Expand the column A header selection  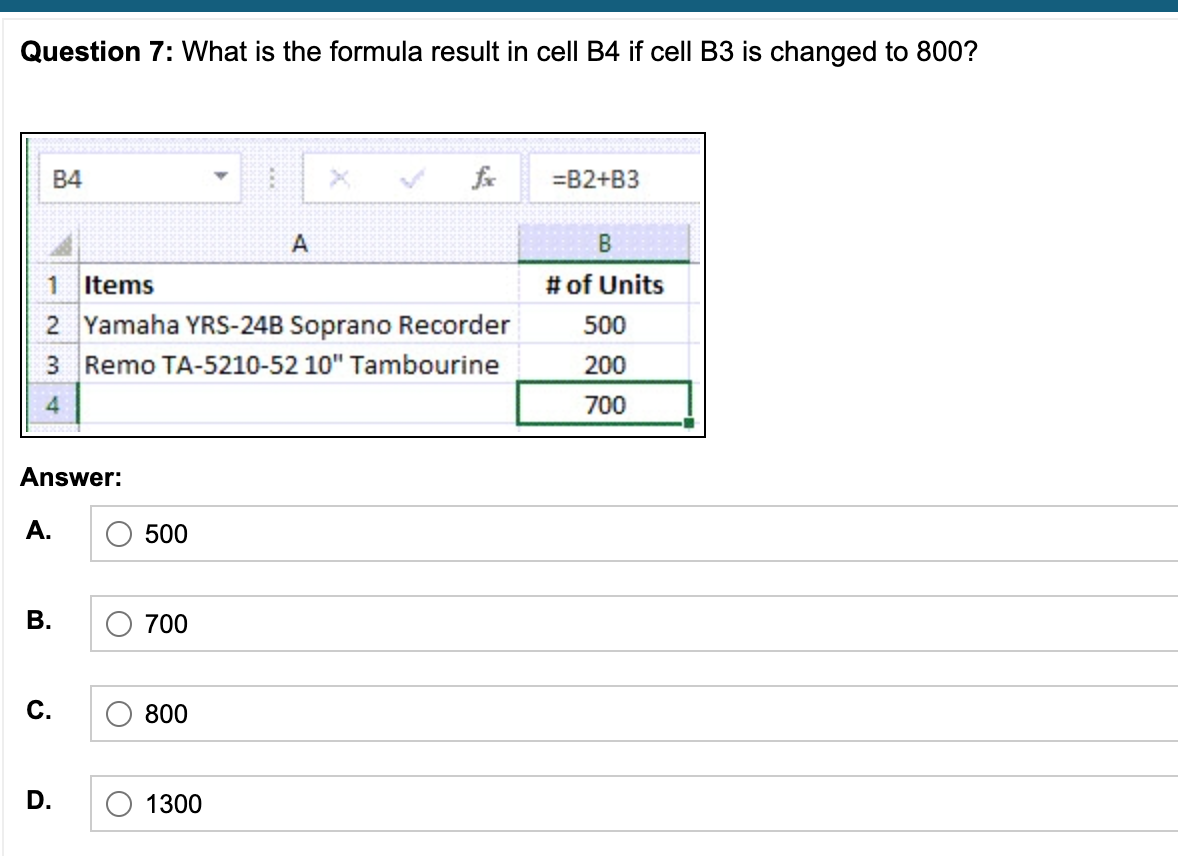(298, 242)
